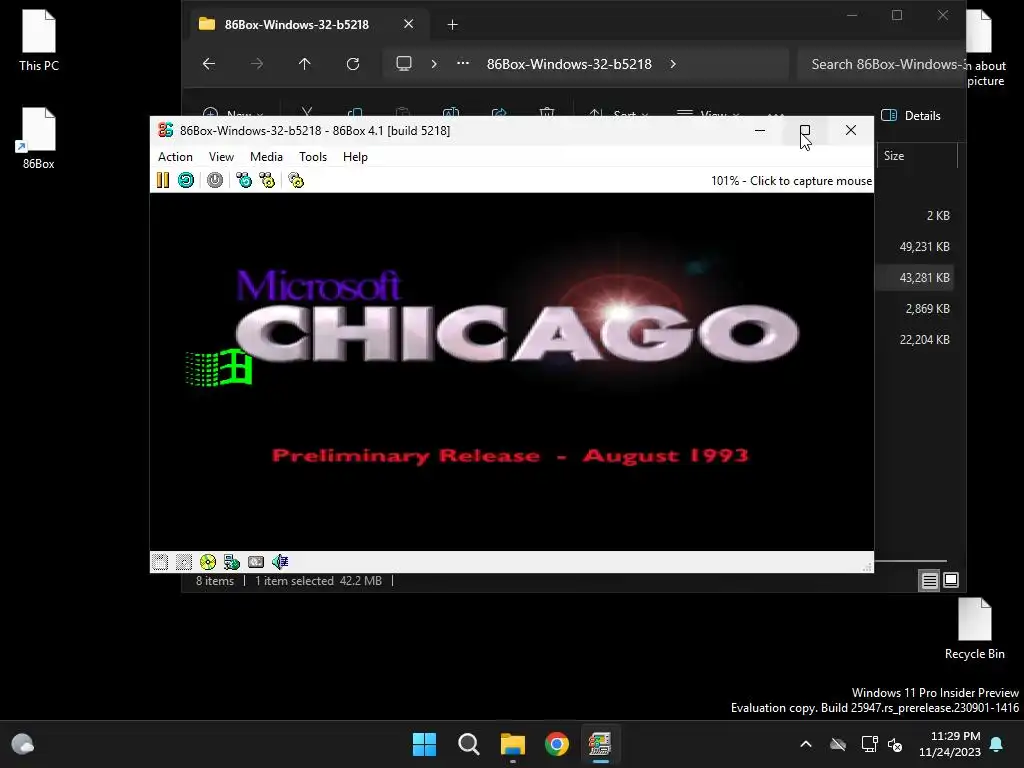Viewport: 1024px width, 768px height.
Task: Click the sound speaker status icon
Action: [280, 562]
